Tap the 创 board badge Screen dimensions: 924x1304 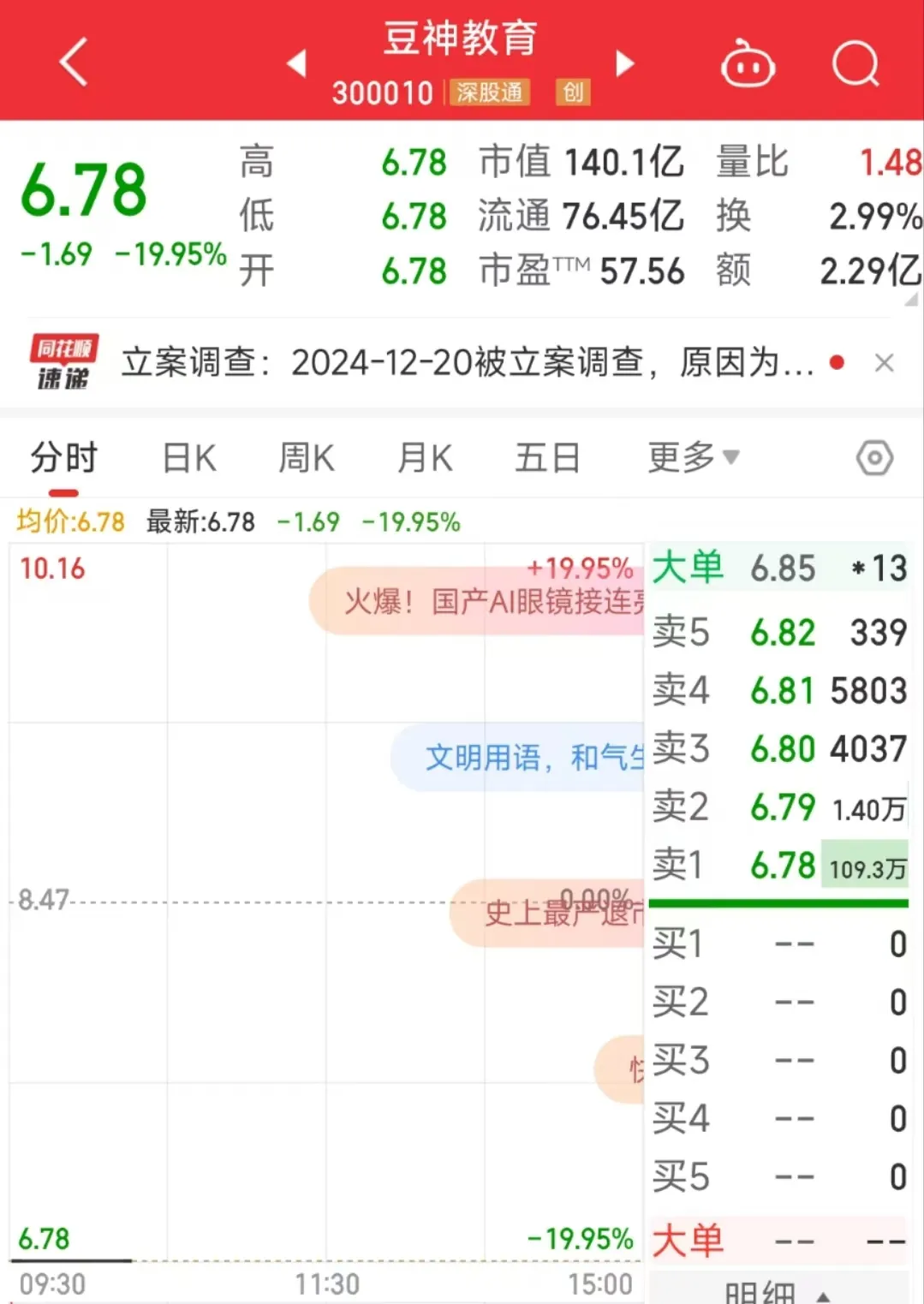click(573, 92)
